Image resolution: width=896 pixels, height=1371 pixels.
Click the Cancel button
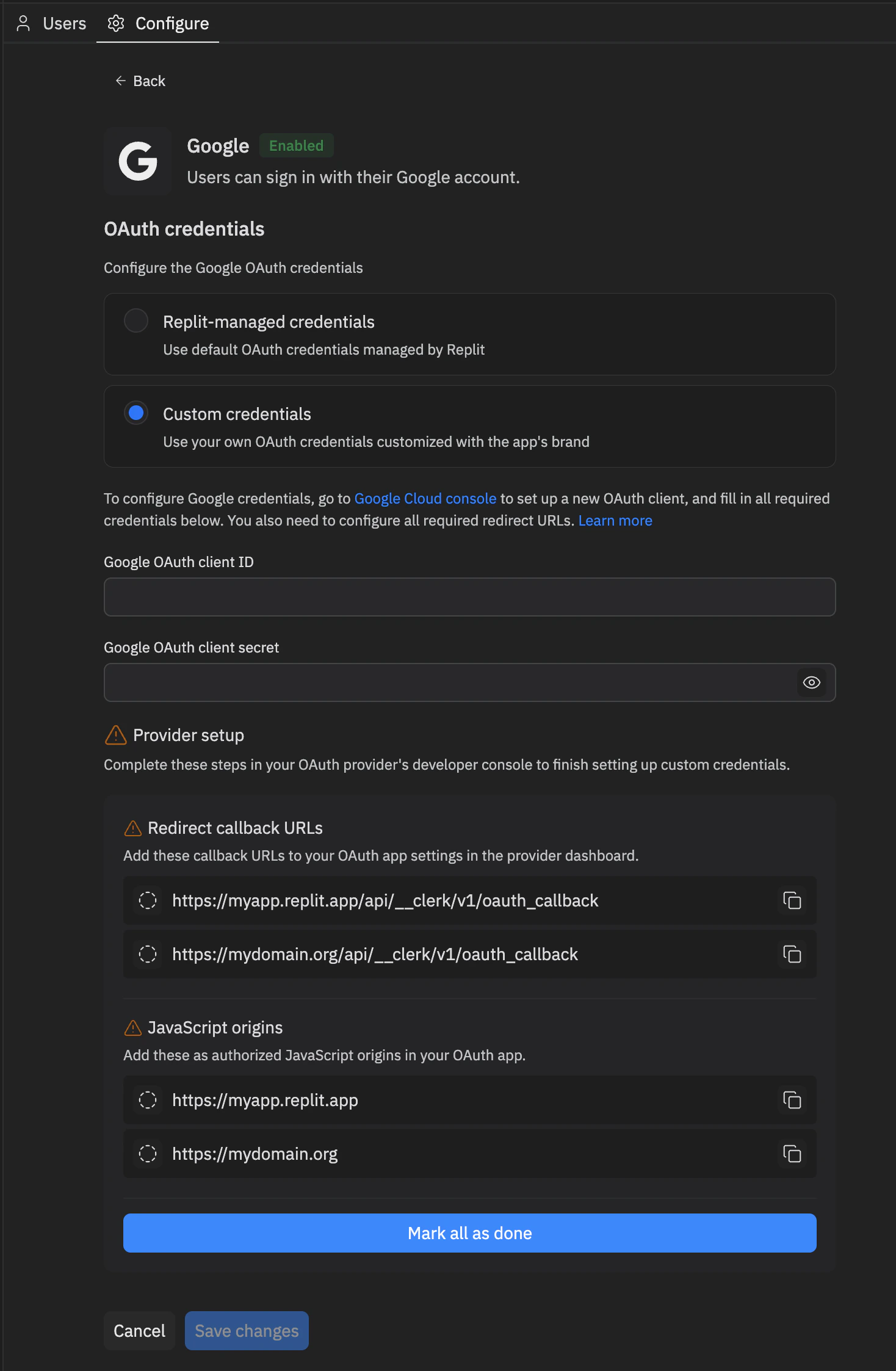click(x=139, y=1331)
